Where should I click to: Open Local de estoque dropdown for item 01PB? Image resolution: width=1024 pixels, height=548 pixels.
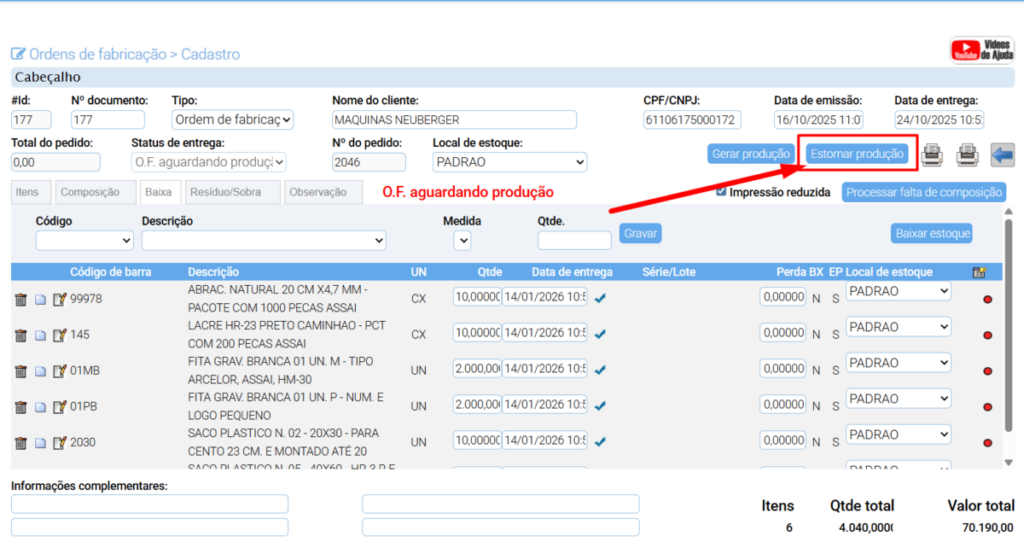point(899,399)
